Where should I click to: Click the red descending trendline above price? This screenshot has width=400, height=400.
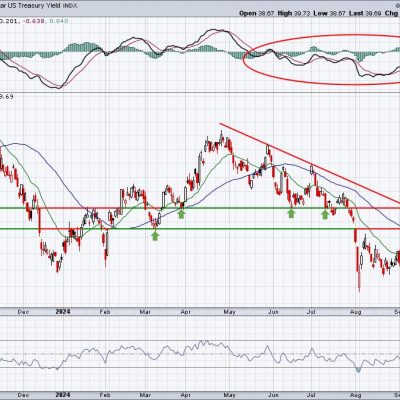[310, 163]
